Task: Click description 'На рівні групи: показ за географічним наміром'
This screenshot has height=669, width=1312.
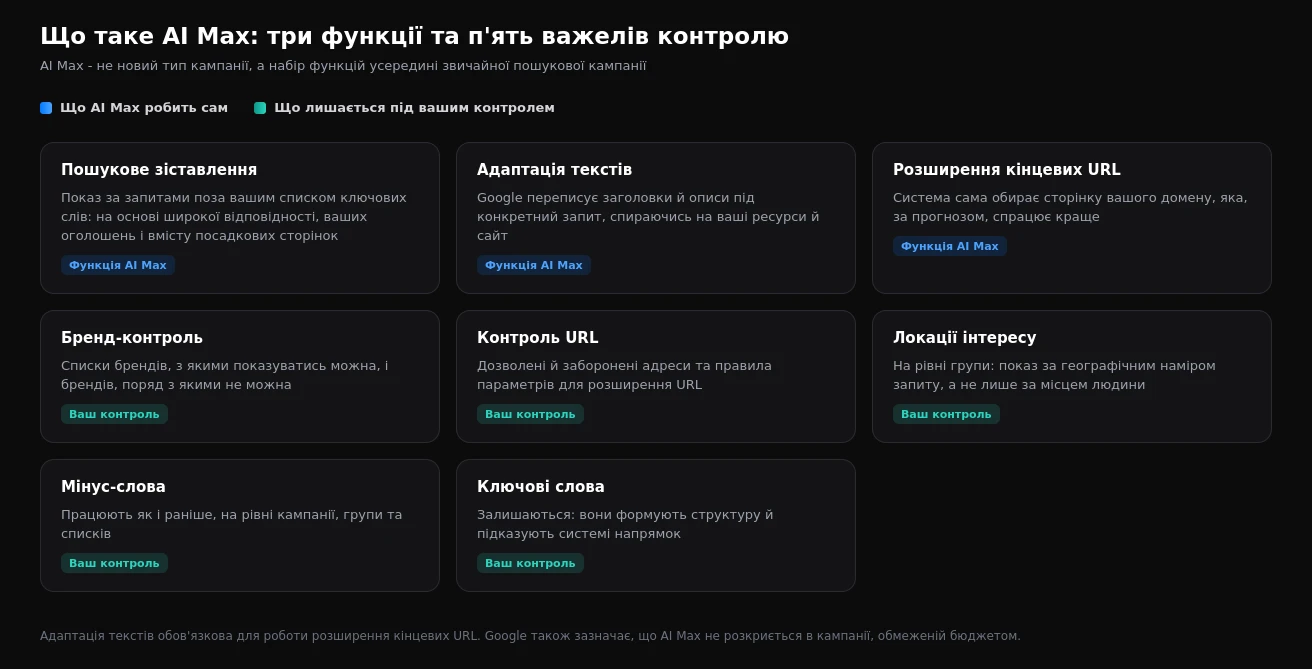Action: tap(1054, 375)
